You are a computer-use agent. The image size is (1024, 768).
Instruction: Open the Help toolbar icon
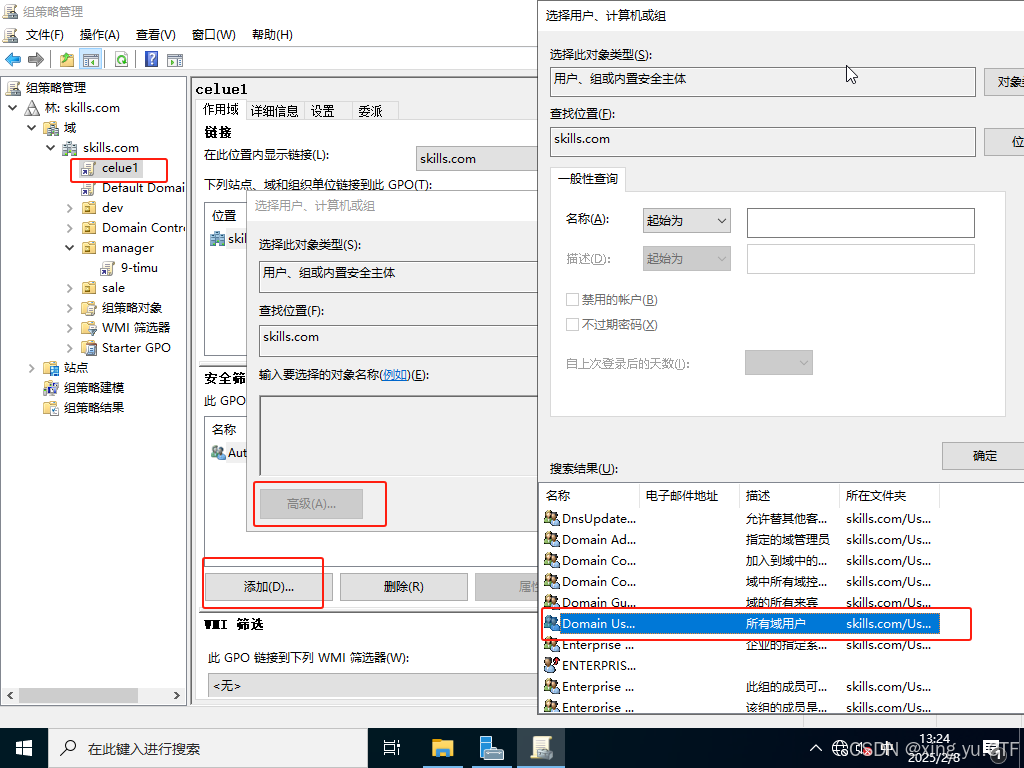152,60
